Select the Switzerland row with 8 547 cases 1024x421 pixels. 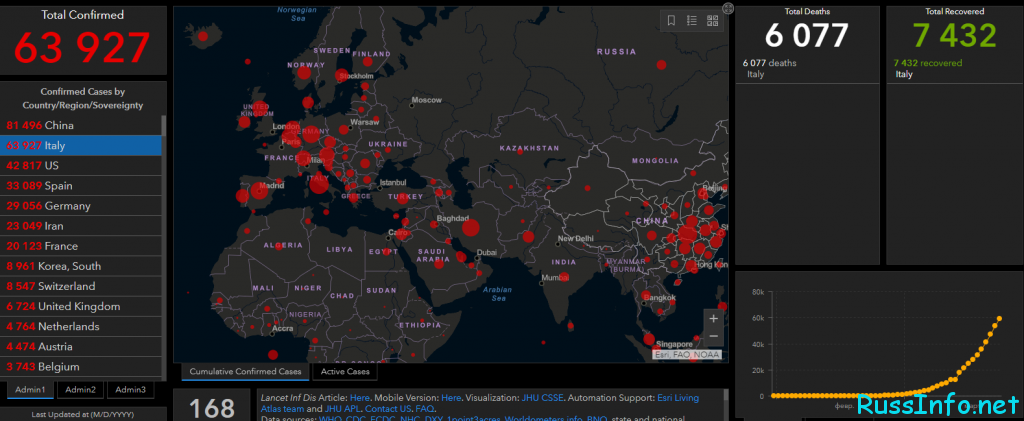[81, 287]
